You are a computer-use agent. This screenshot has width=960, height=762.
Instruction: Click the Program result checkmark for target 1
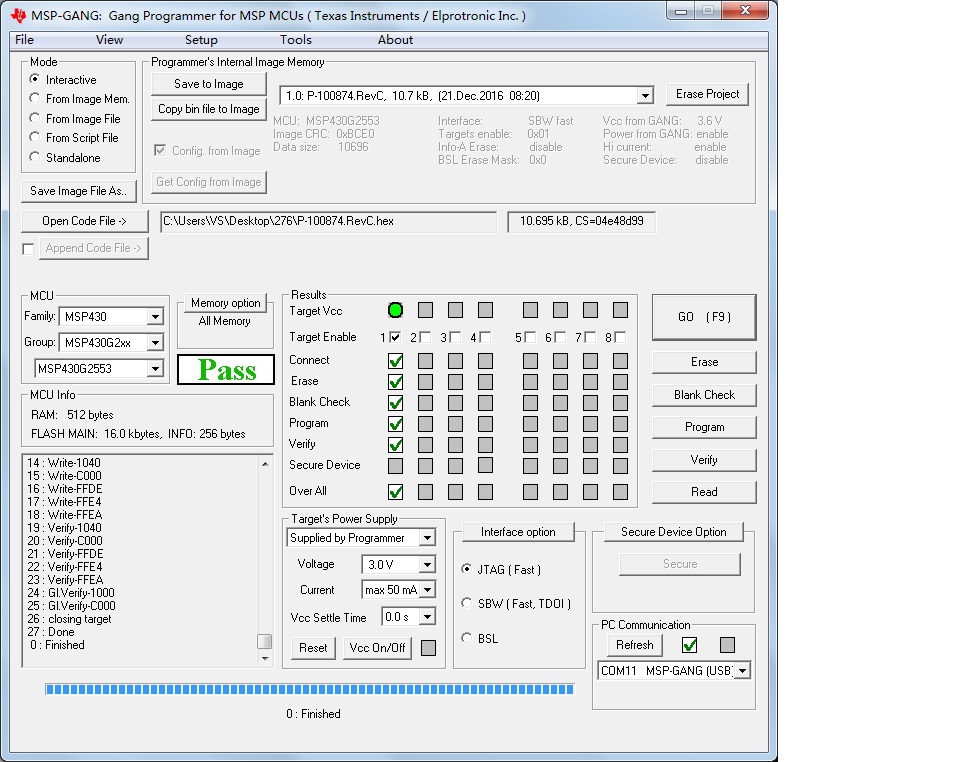tap(396, 424)
